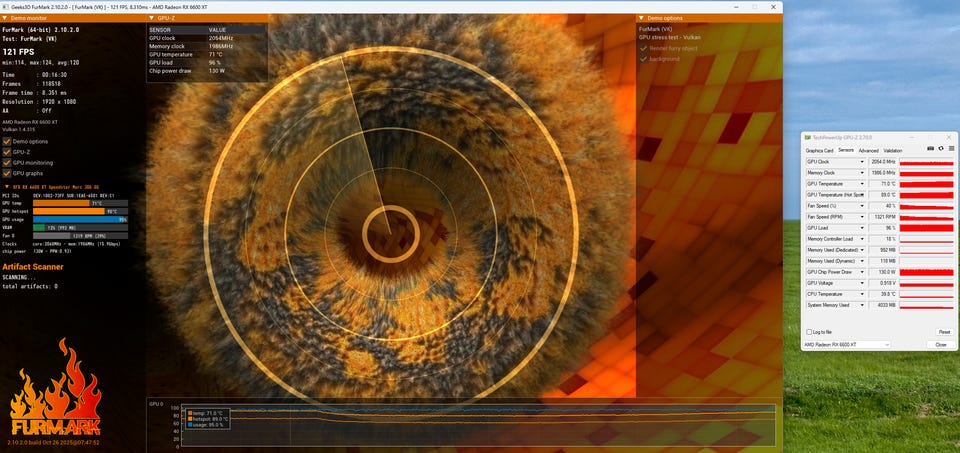Close the GPU-Z window with X
960x453 pixels.
click(x=951, y=138)
